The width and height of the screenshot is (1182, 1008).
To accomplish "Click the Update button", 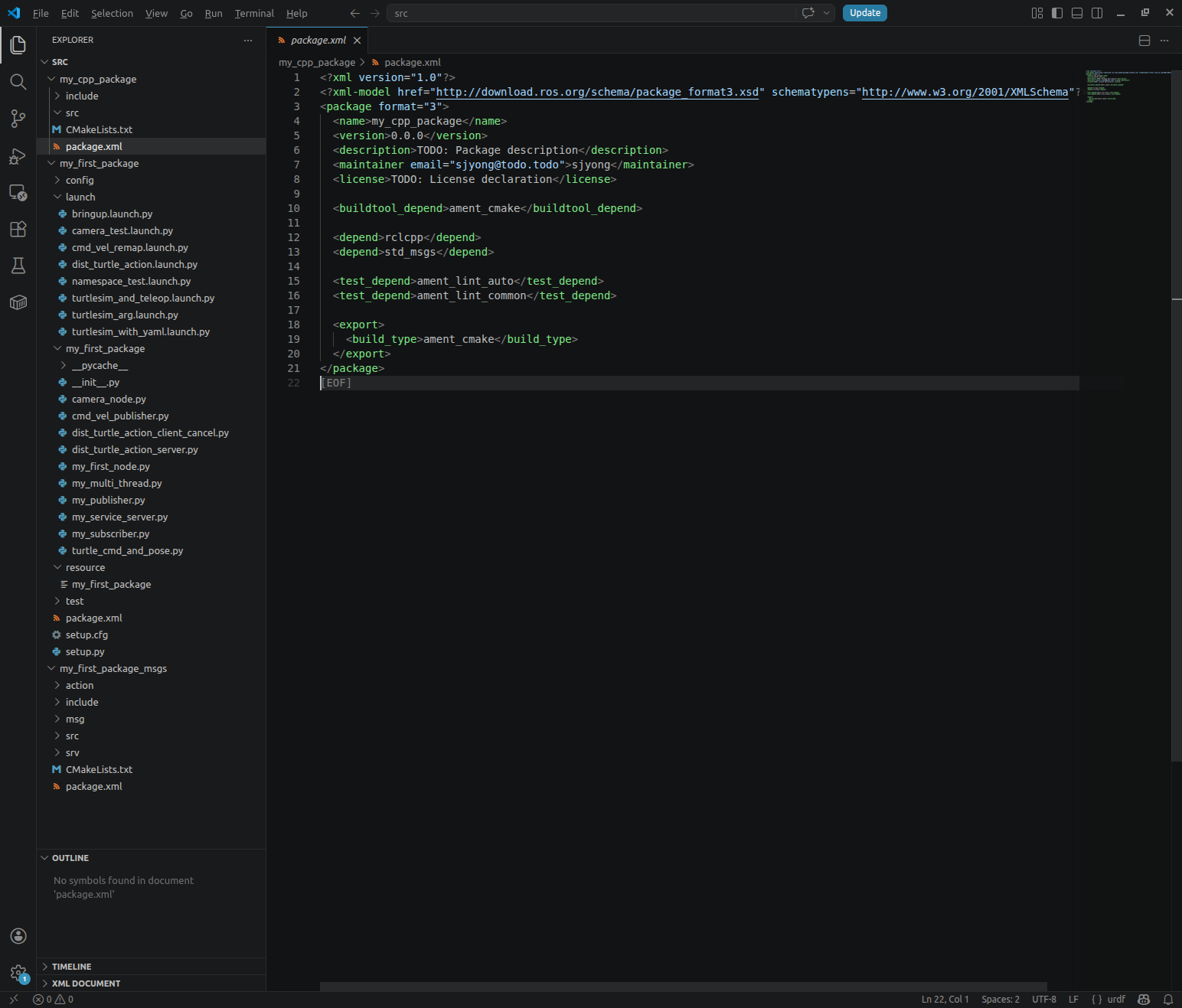I will point(865,13).
